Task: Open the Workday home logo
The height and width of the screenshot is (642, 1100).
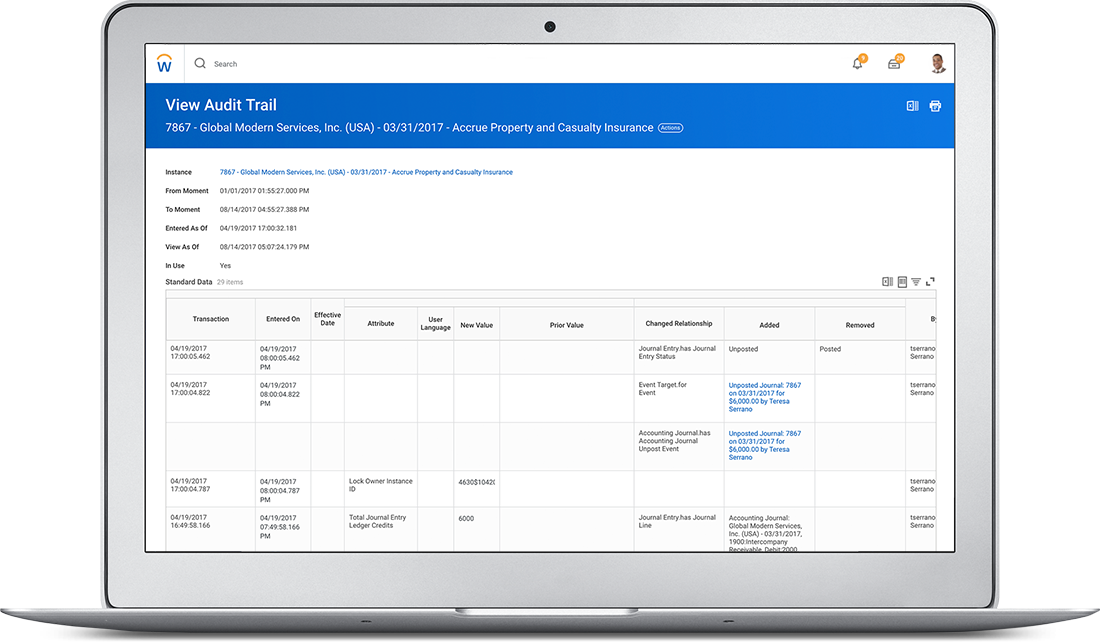Action: 164,63
